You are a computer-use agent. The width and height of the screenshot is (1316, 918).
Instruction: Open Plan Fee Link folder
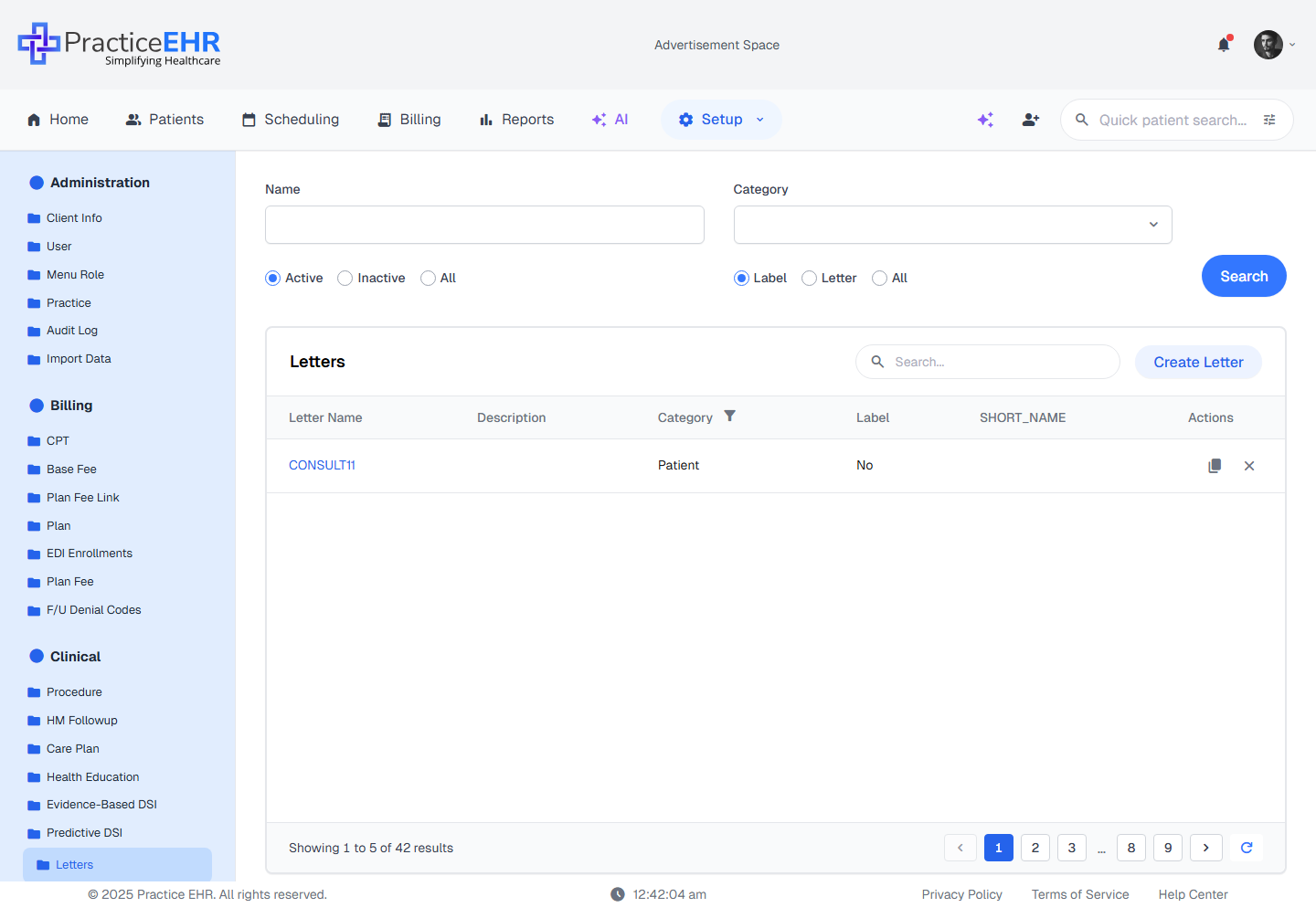pyautogui.click(x=73, y=498)
